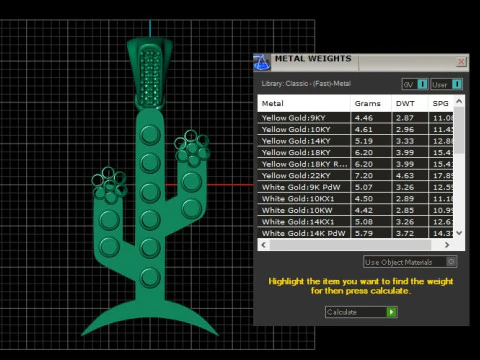480x360 pixels.
Task: Toggle the User library switch
Action: pos(447,84)
